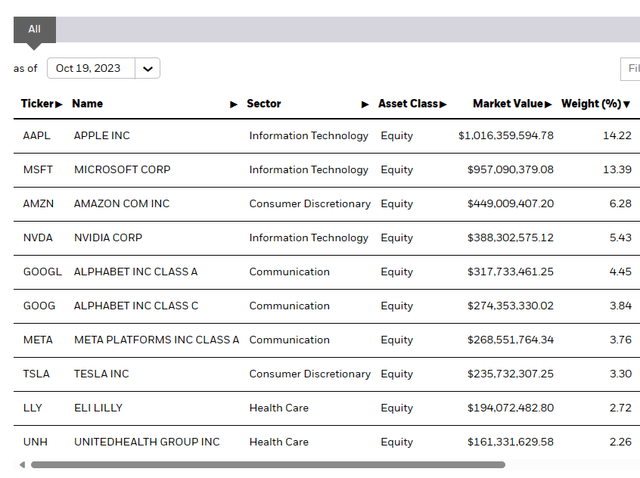The width and height of the screenshot is (640, 478).
Task: Click MICROSOFT CORP name
Action: 122,170
